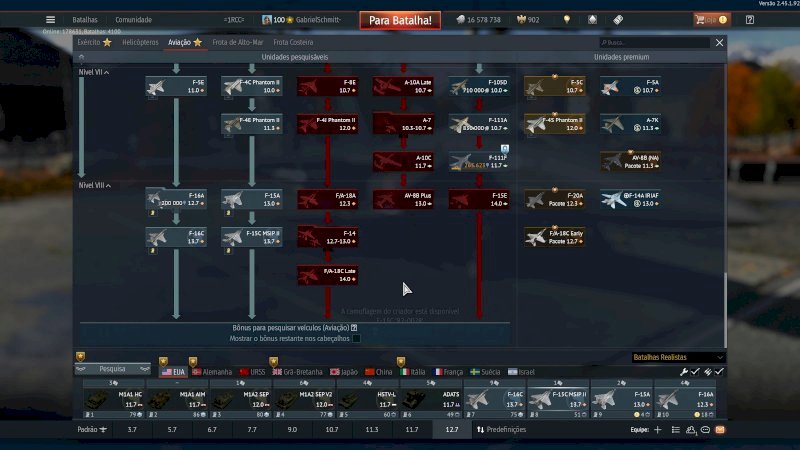This screenshot has width=800, height=450.
Task: Toggle 'Mostrar o bônus restante' checkbox
Action: pyautogui.click(x=355, y=338)
